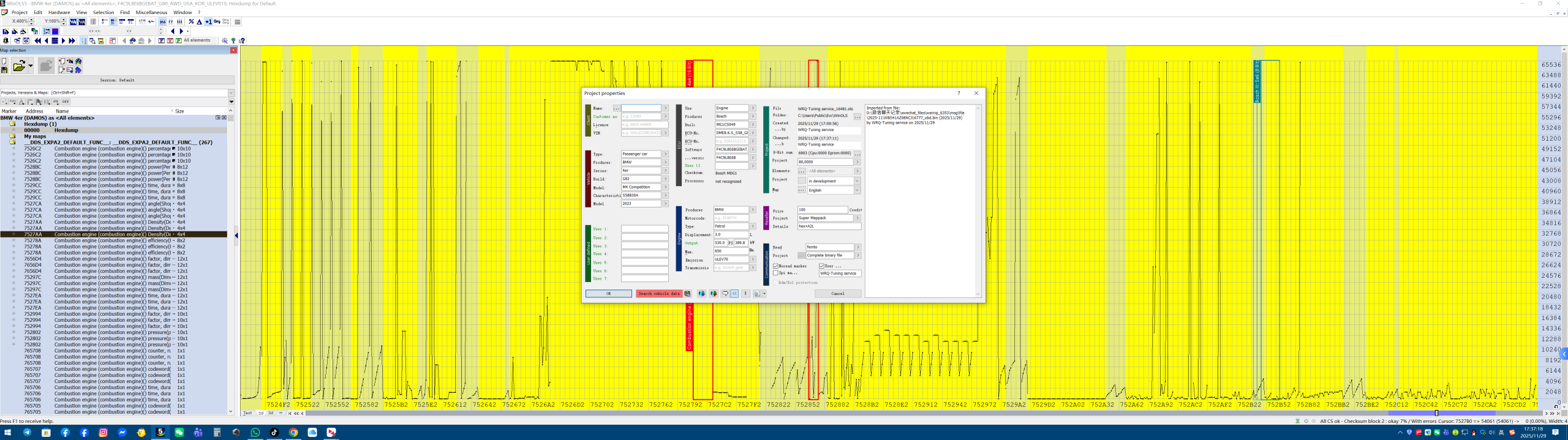Click the Name input field in Client section
Image resolution: width=1568 pixels, height=440 pixels.
(641, 108)
